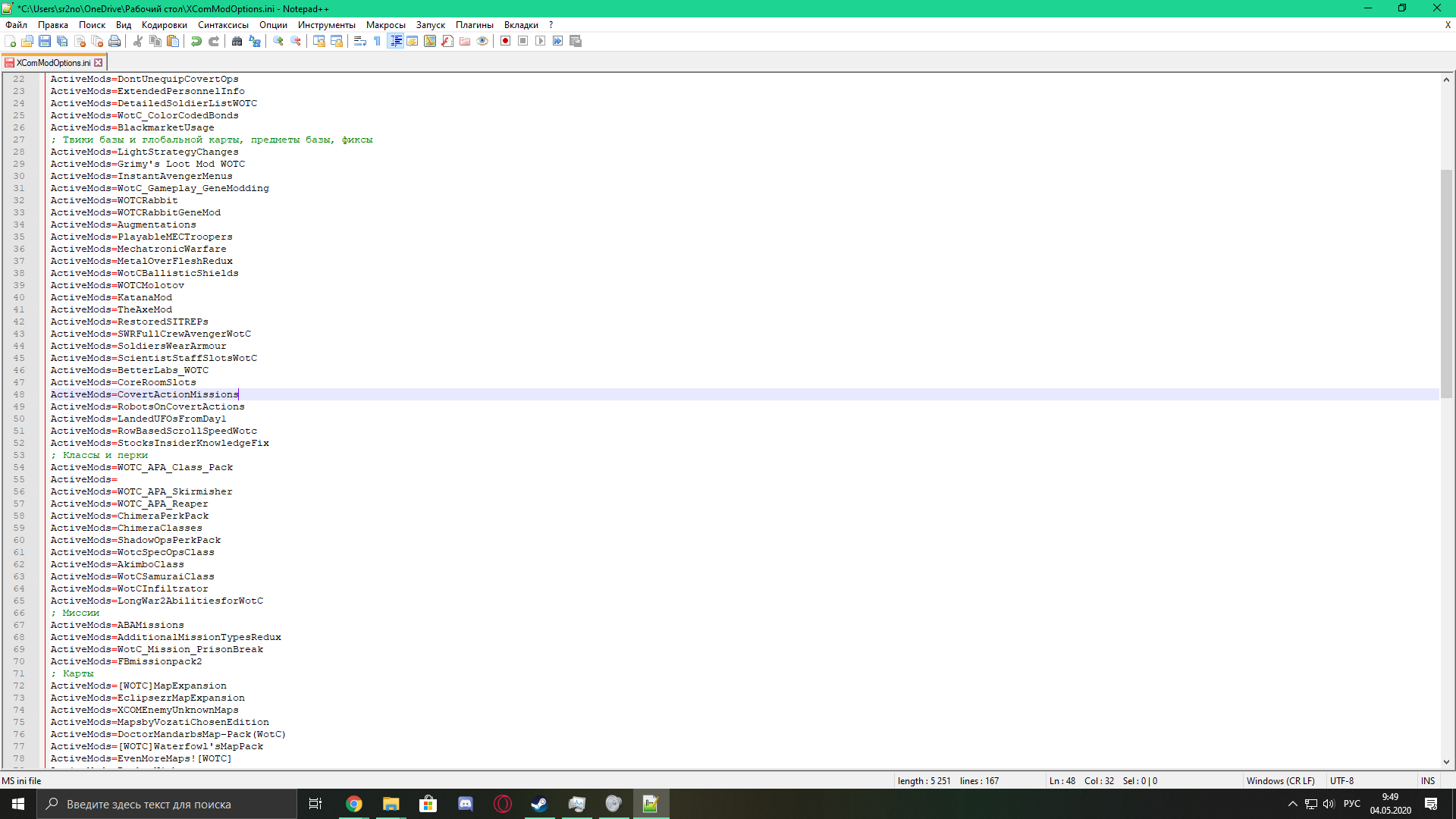The image size is (1456, 819).
Task: Click the Playback macro icon
Action: point(541,41)
